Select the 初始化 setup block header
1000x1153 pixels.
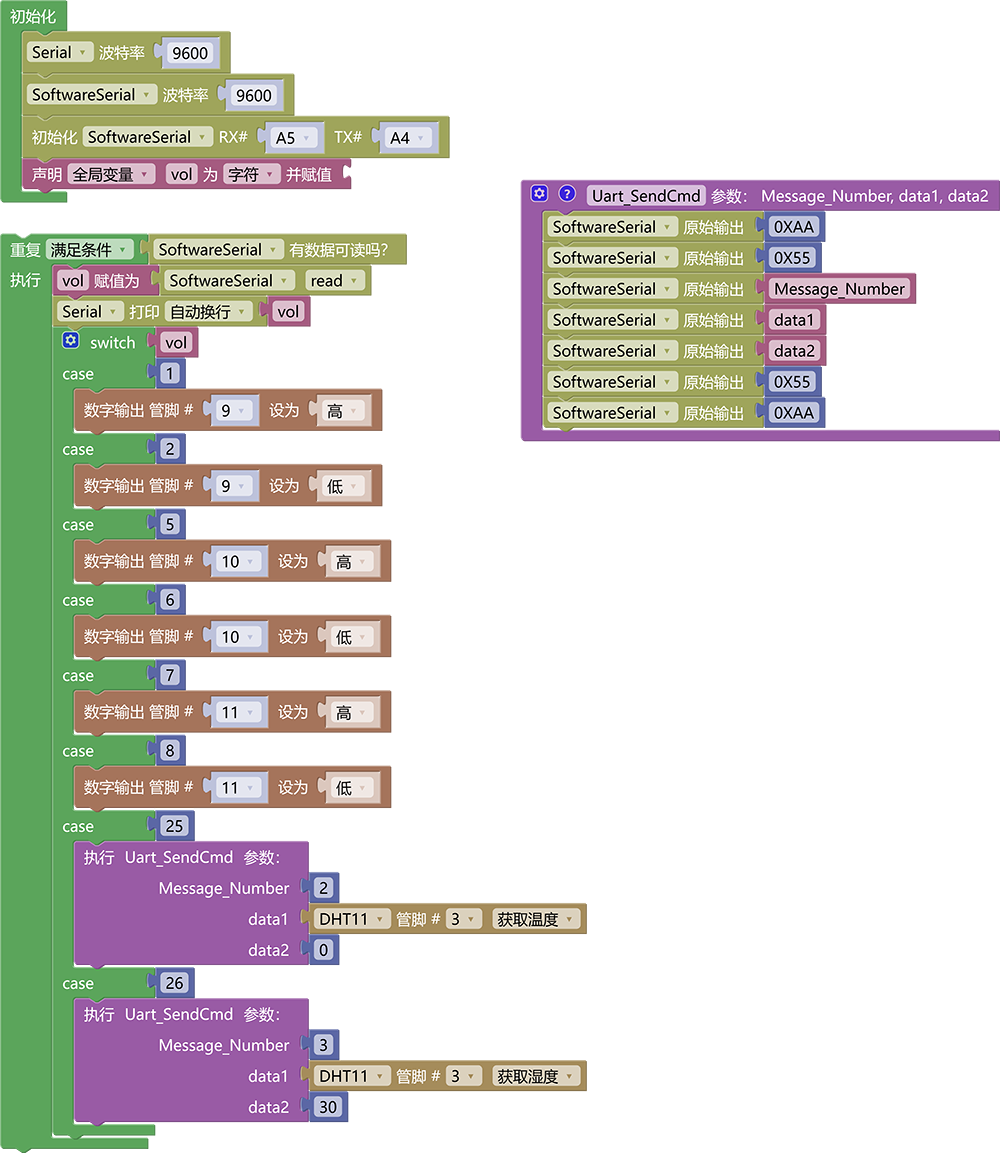click(x=33, y=15)
